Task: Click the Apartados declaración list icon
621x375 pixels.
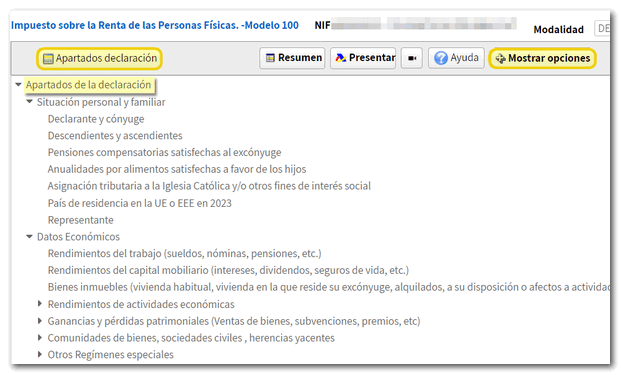Action: coord(48,59)
